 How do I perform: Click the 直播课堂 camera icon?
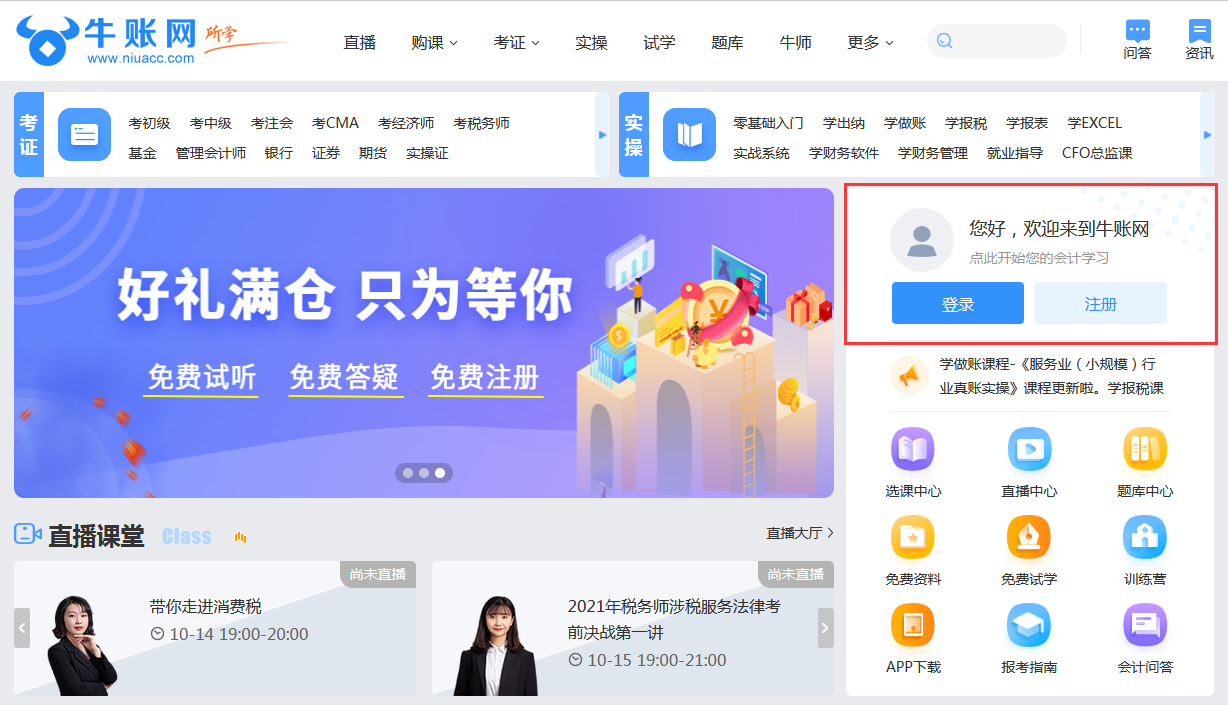(28, 534)
